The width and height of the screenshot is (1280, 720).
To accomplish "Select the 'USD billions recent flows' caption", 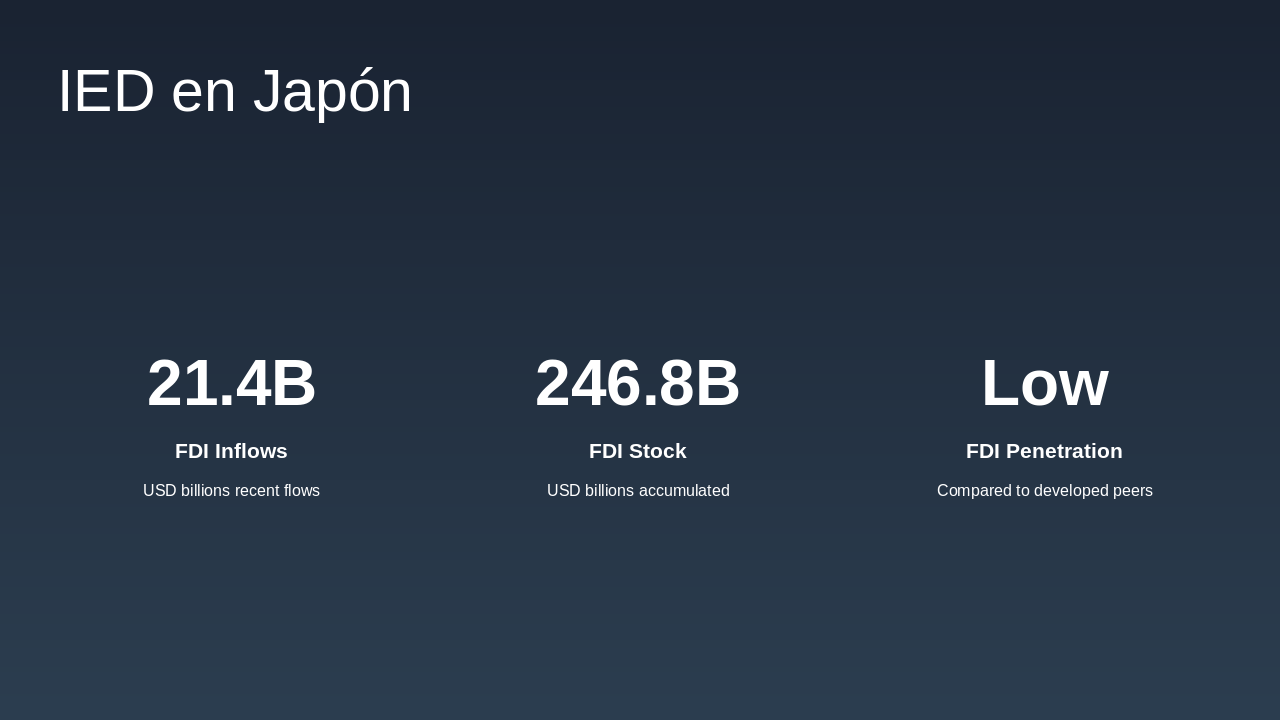I will [x=231, y=491].
